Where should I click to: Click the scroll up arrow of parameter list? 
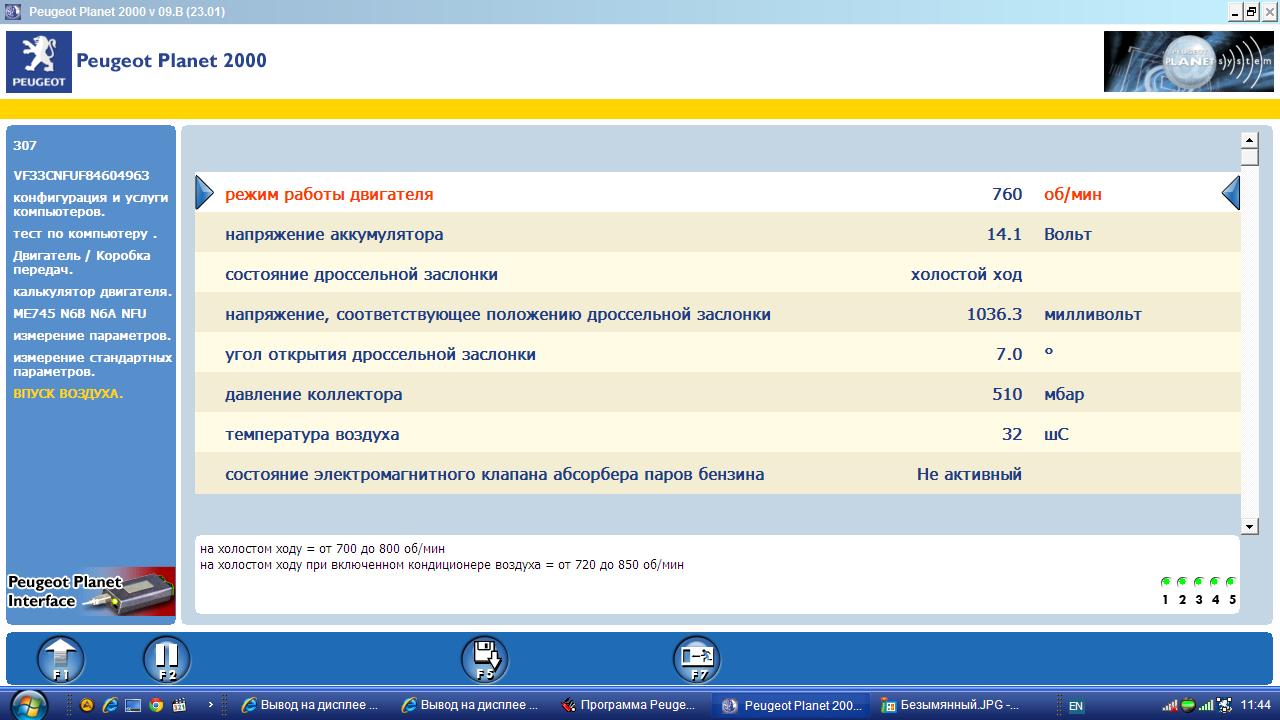coord(1249,141)
